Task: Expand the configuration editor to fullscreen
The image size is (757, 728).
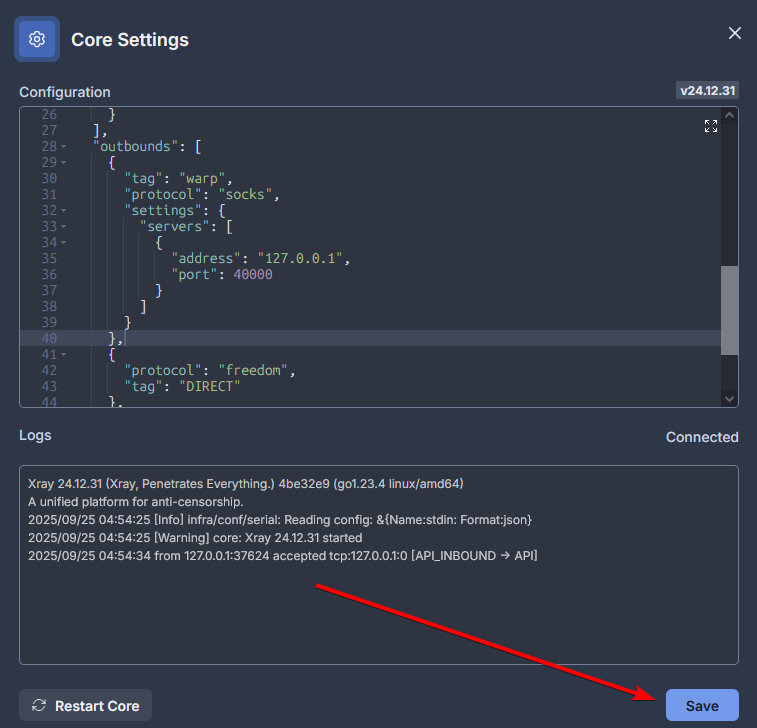Action: point(710,126)
